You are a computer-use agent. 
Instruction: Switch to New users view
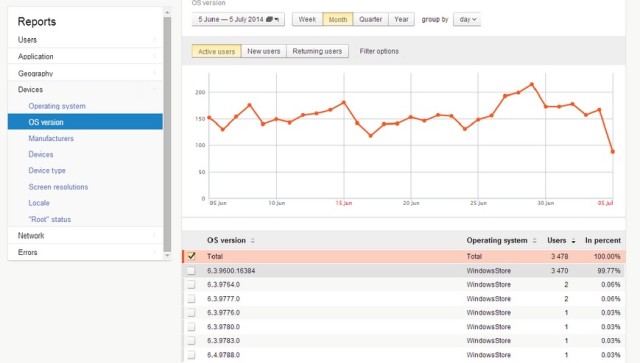[x=264, y=51]
